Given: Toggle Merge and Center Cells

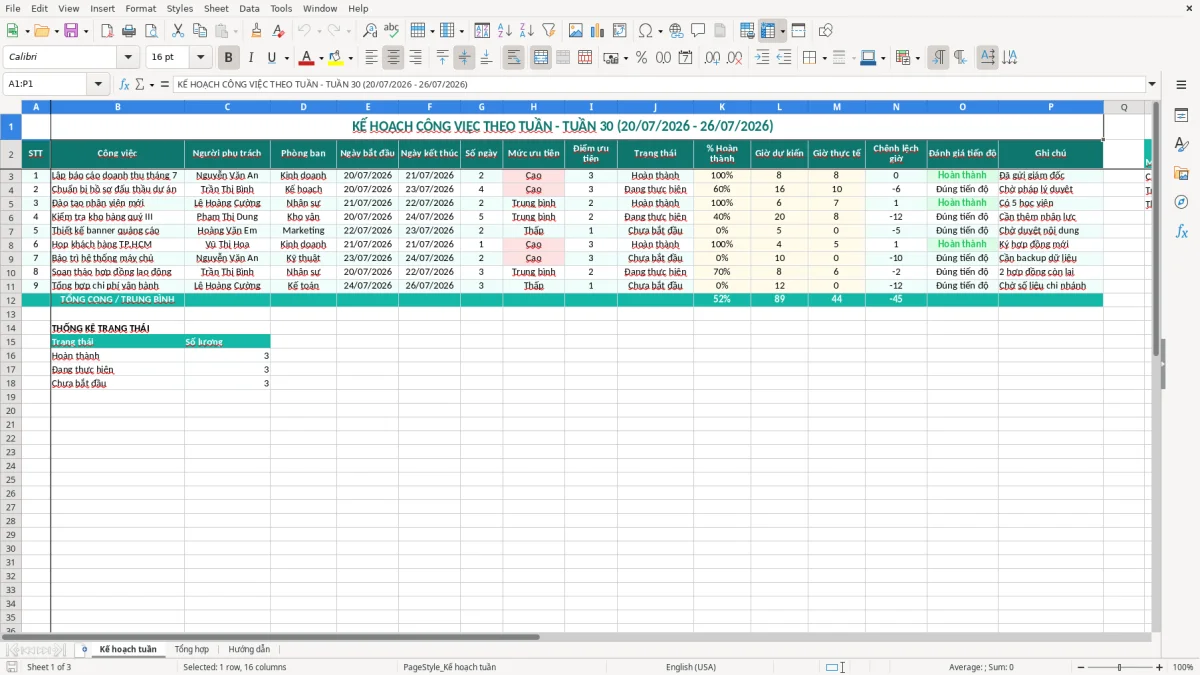Looking at the screenshot, I should 541,58.
